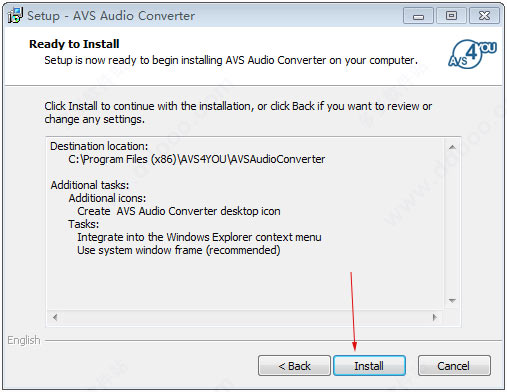Close the setup window
The height and width of the screenshot is (392, 507).
[x=484, y=16]
